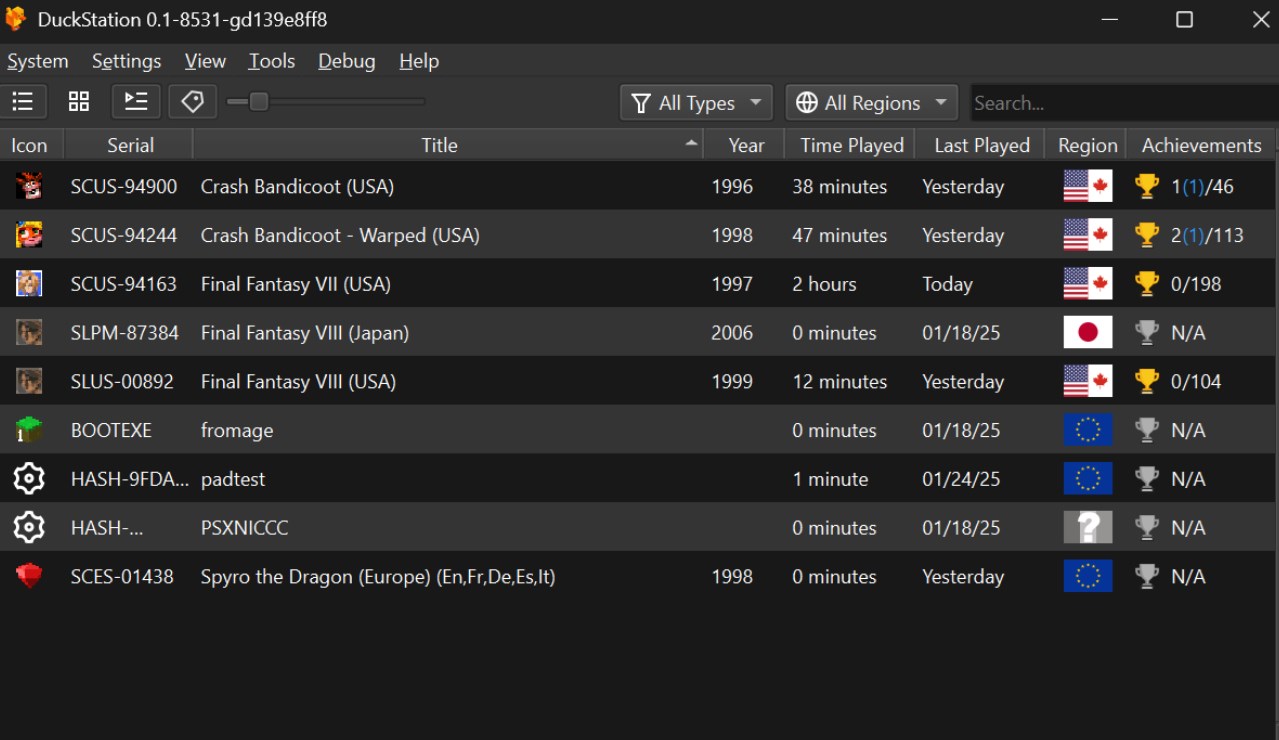The image size is (1279, 740).
Task: Select the padtest entry title
Action: (233, 479)
